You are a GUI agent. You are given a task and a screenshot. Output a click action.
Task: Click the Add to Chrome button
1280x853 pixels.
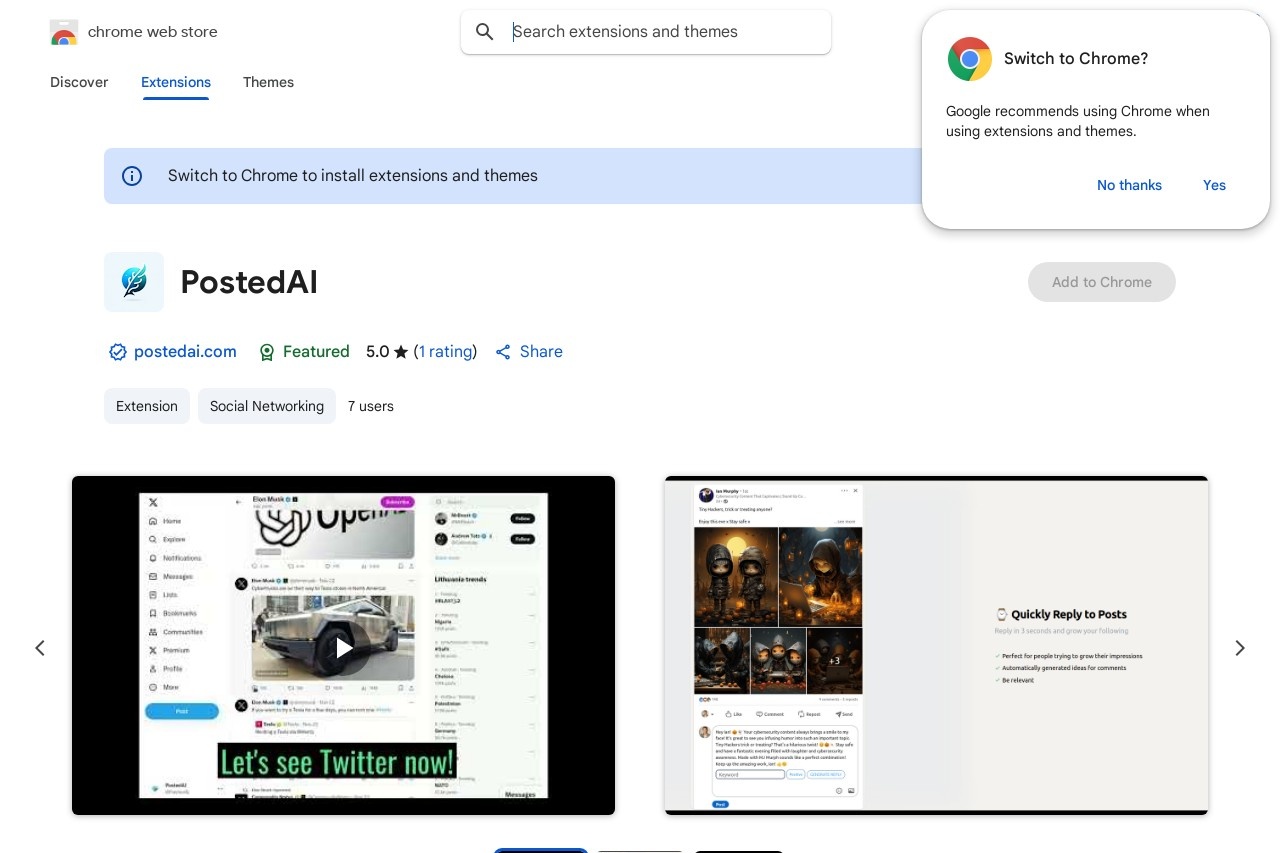(x=1102, y=282)
